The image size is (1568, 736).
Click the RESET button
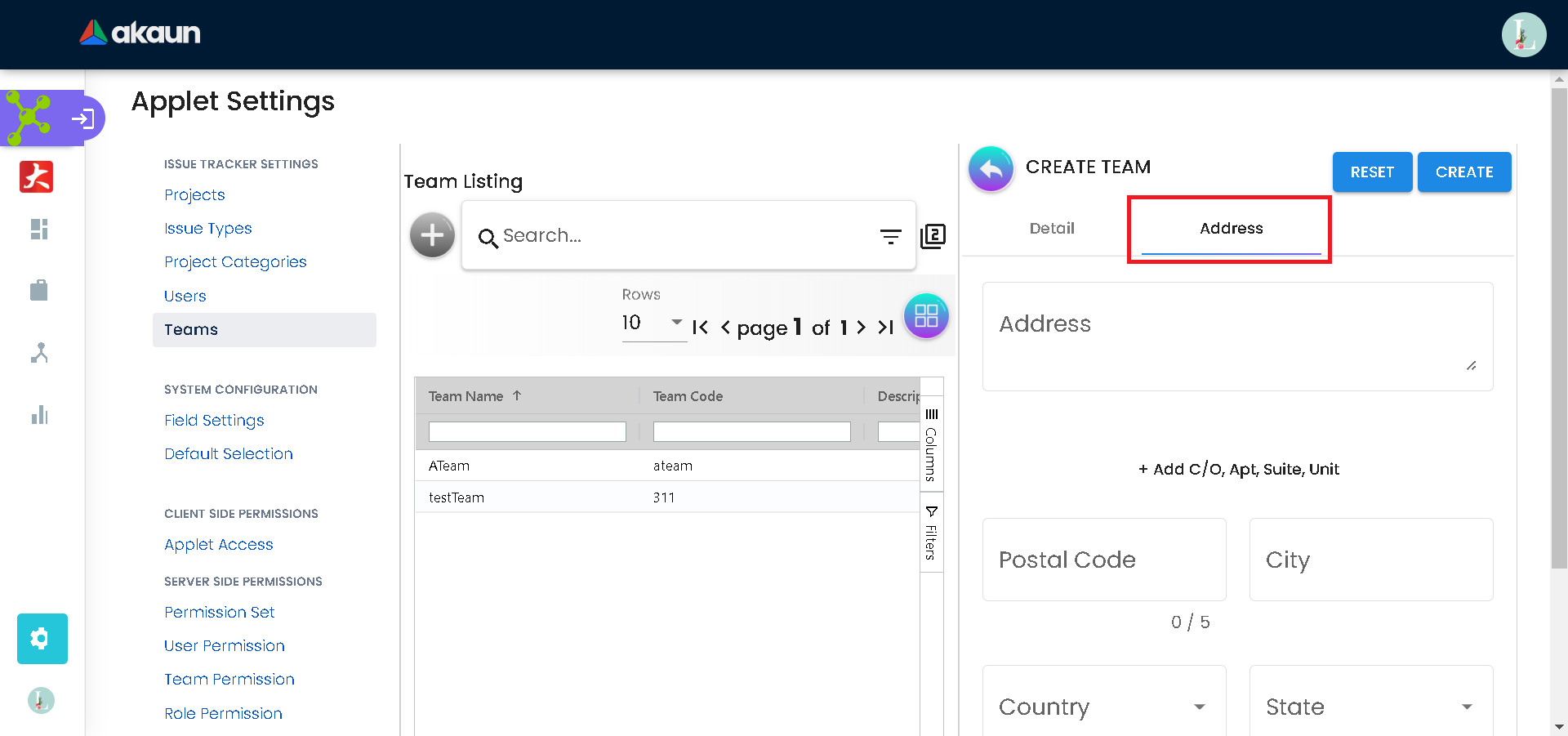click(x=1372, y=172)
